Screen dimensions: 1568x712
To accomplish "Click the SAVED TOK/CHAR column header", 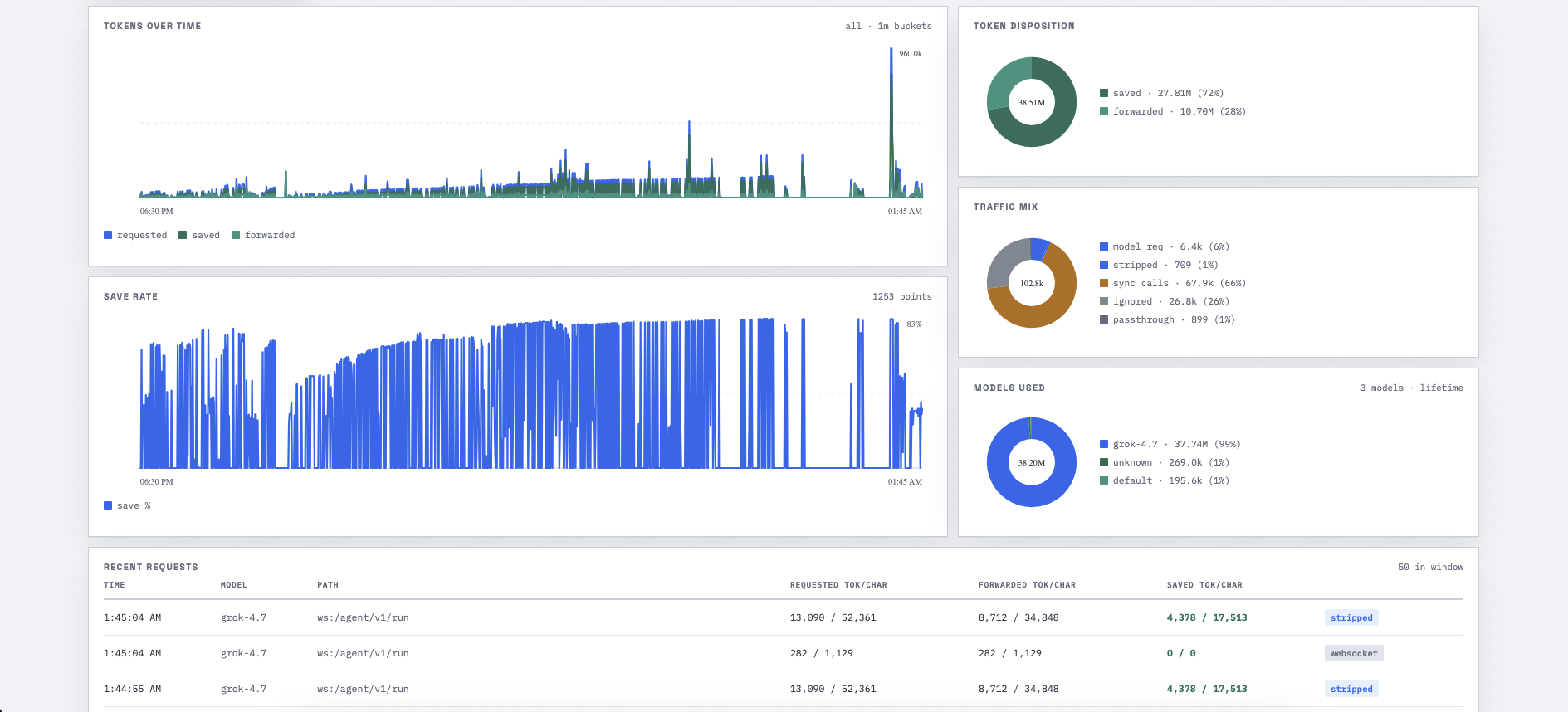I will point(1204,585).
